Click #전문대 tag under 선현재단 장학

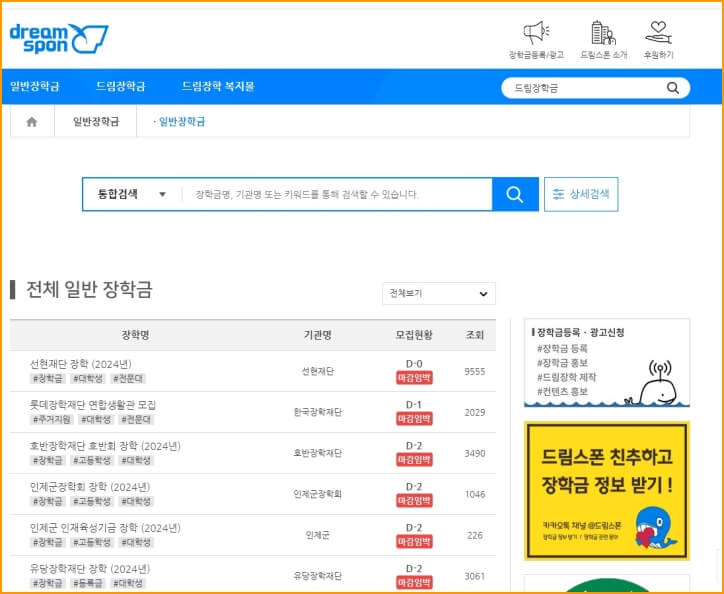tap(128, 379)
